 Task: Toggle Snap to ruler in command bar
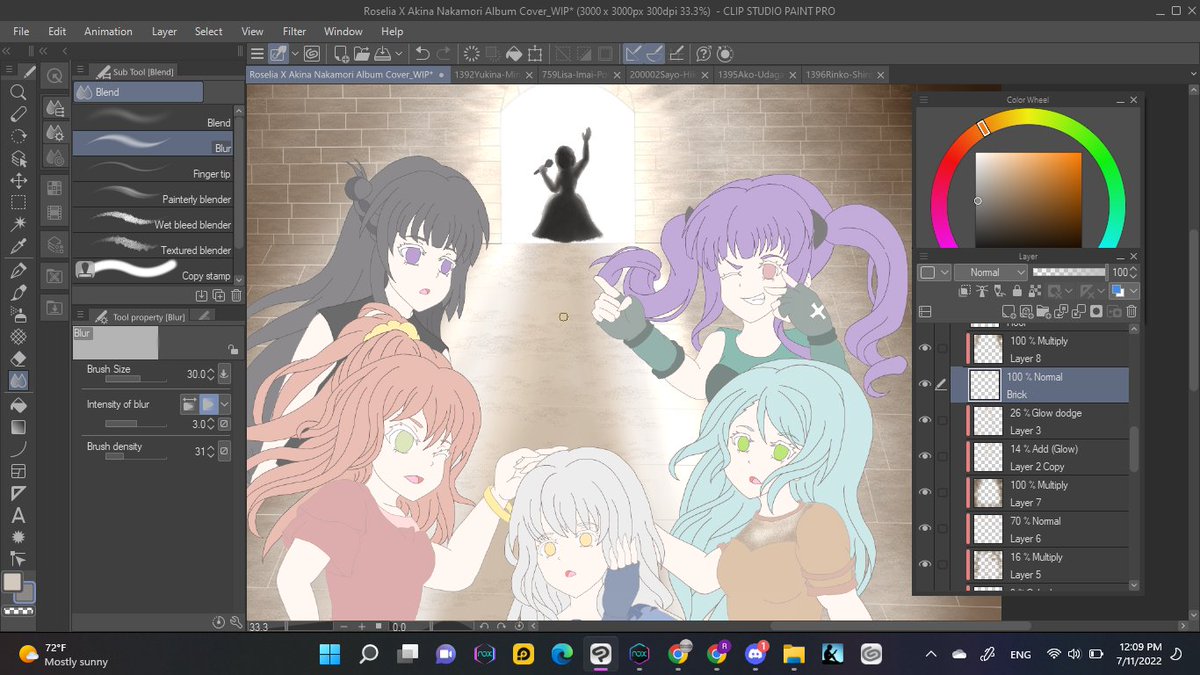[633, 54]
